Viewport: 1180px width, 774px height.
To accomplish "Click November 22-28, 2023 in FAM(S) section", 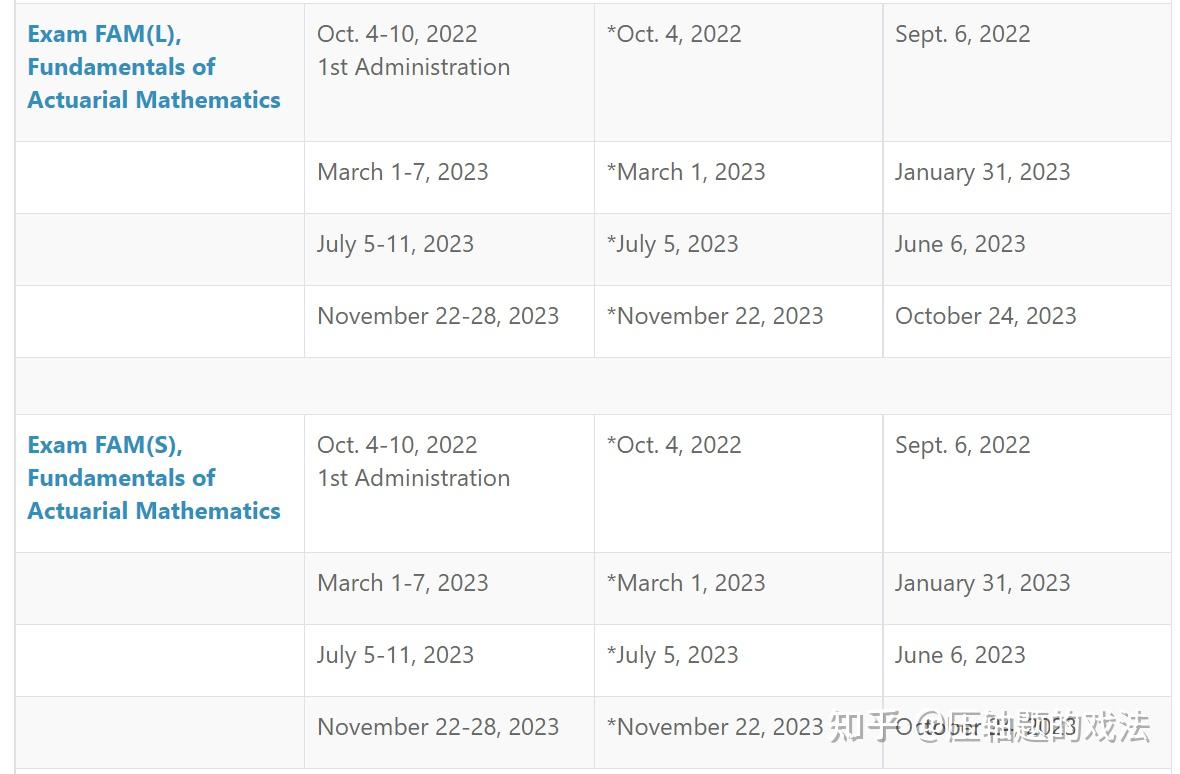I will click(x=438, y=727).
